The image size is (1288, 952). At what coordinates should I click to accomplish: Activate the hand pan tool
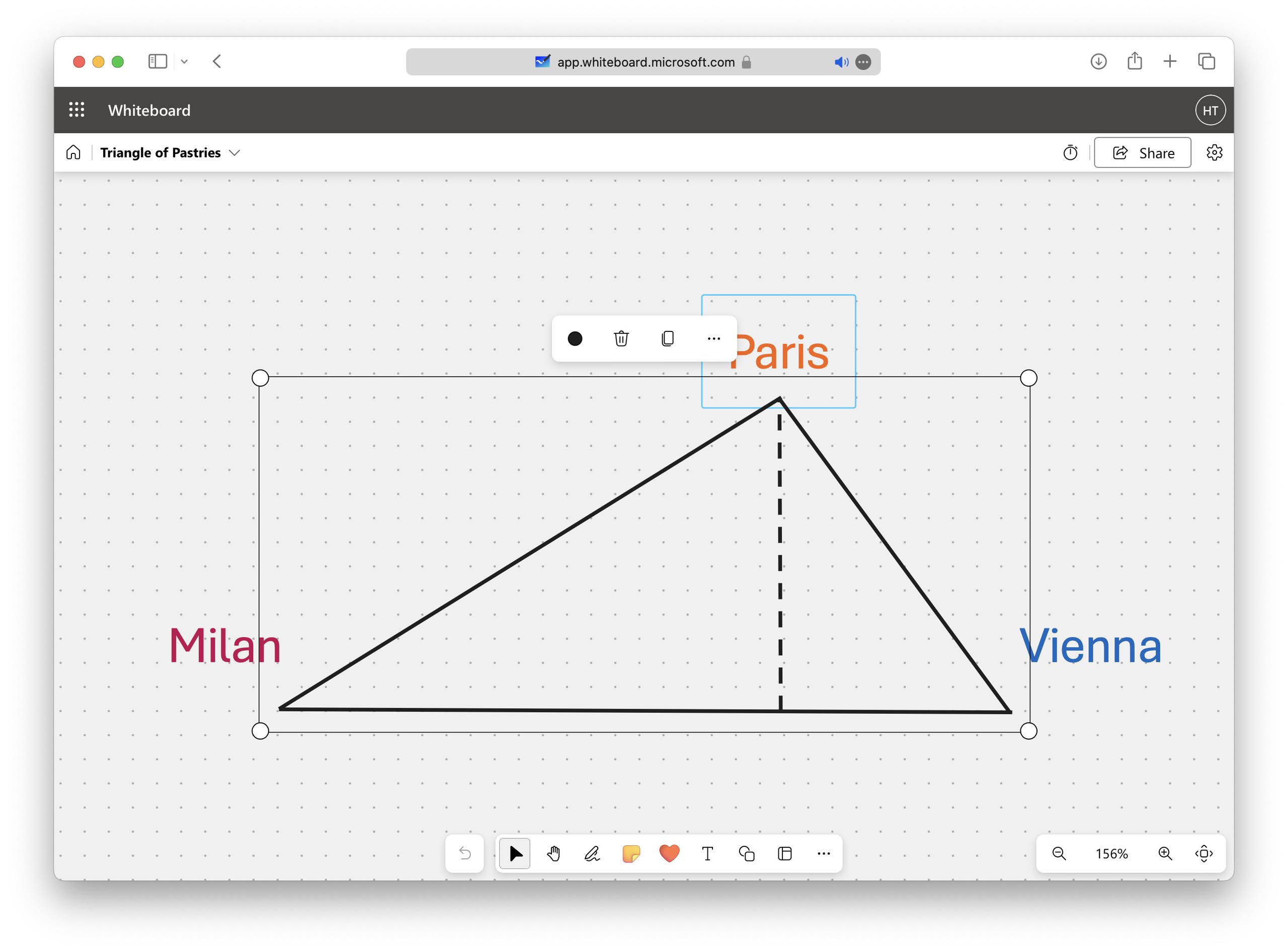(553, 853)
